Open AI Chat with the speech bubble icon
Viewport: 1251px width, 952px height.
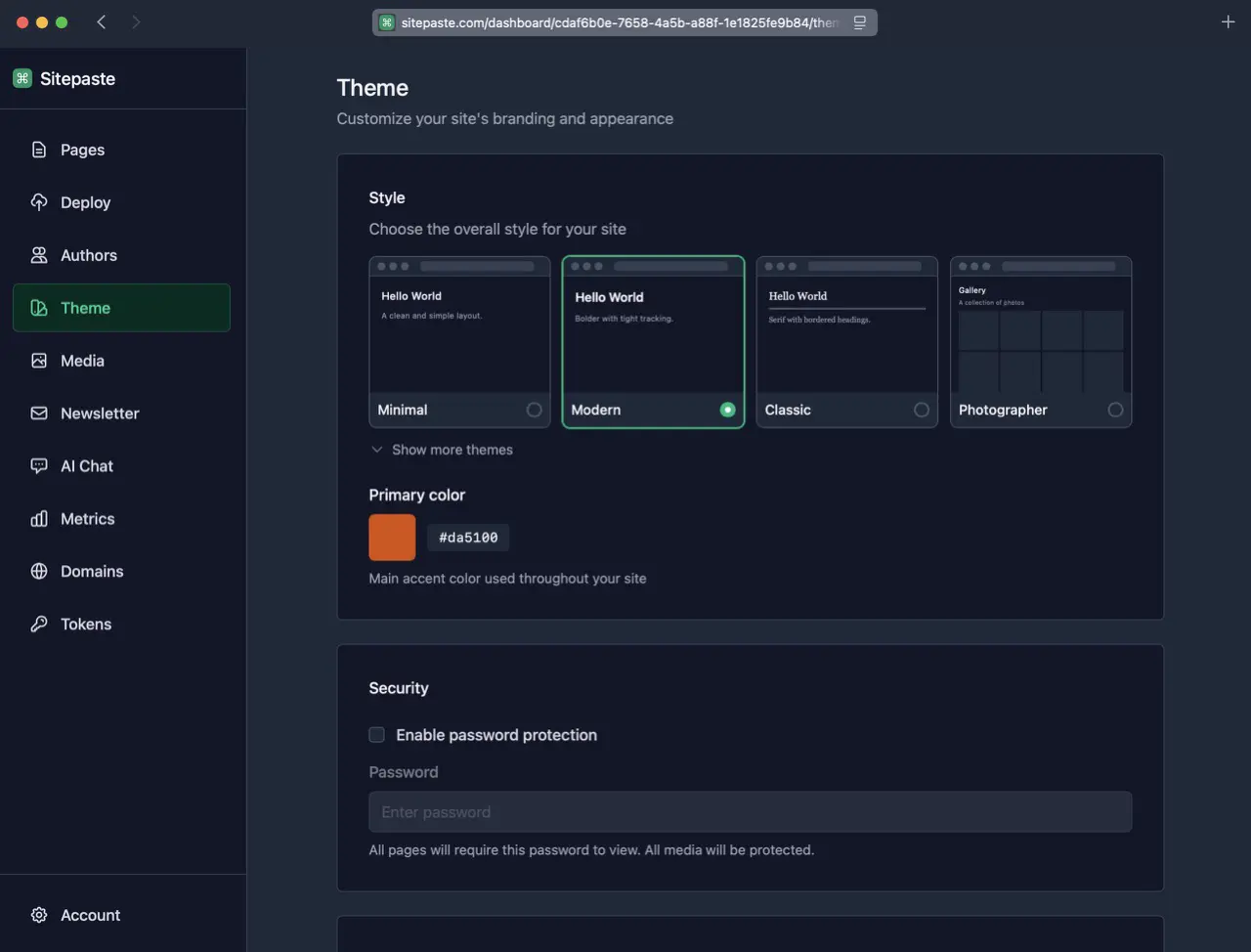pyautogui.click(x=39, y=466)
